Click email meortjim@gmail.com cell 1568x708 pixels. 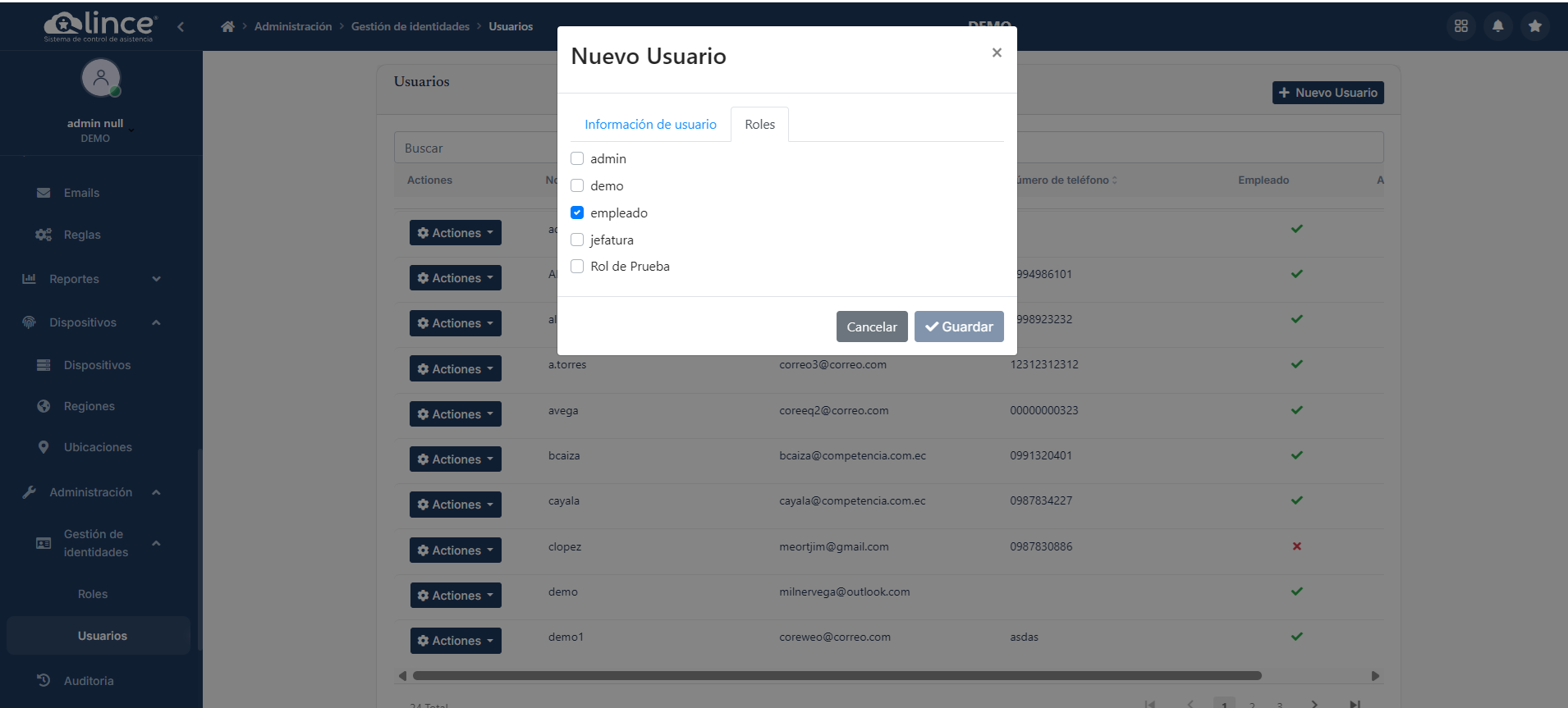tap(834, 546)
